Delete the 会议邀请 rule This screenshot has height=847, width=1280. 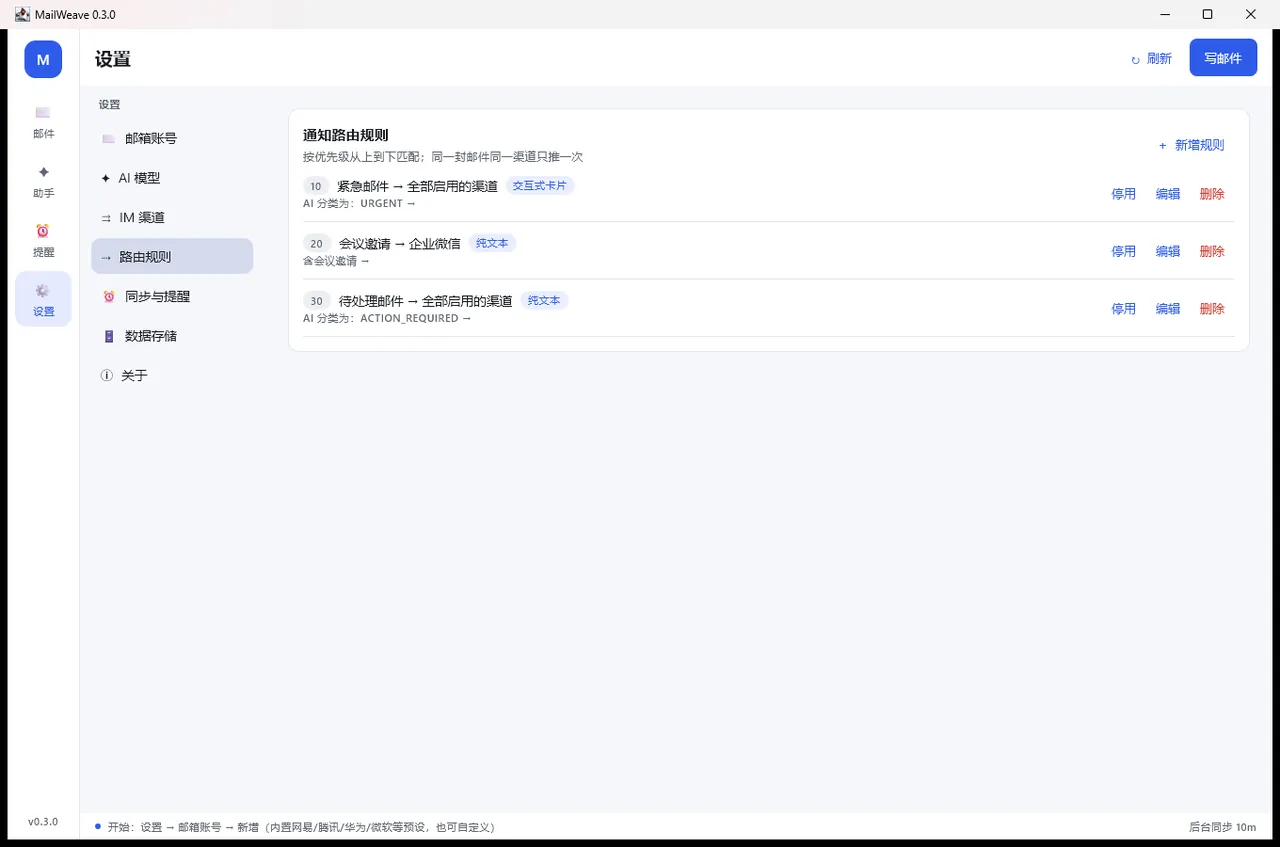(1212, 251)
